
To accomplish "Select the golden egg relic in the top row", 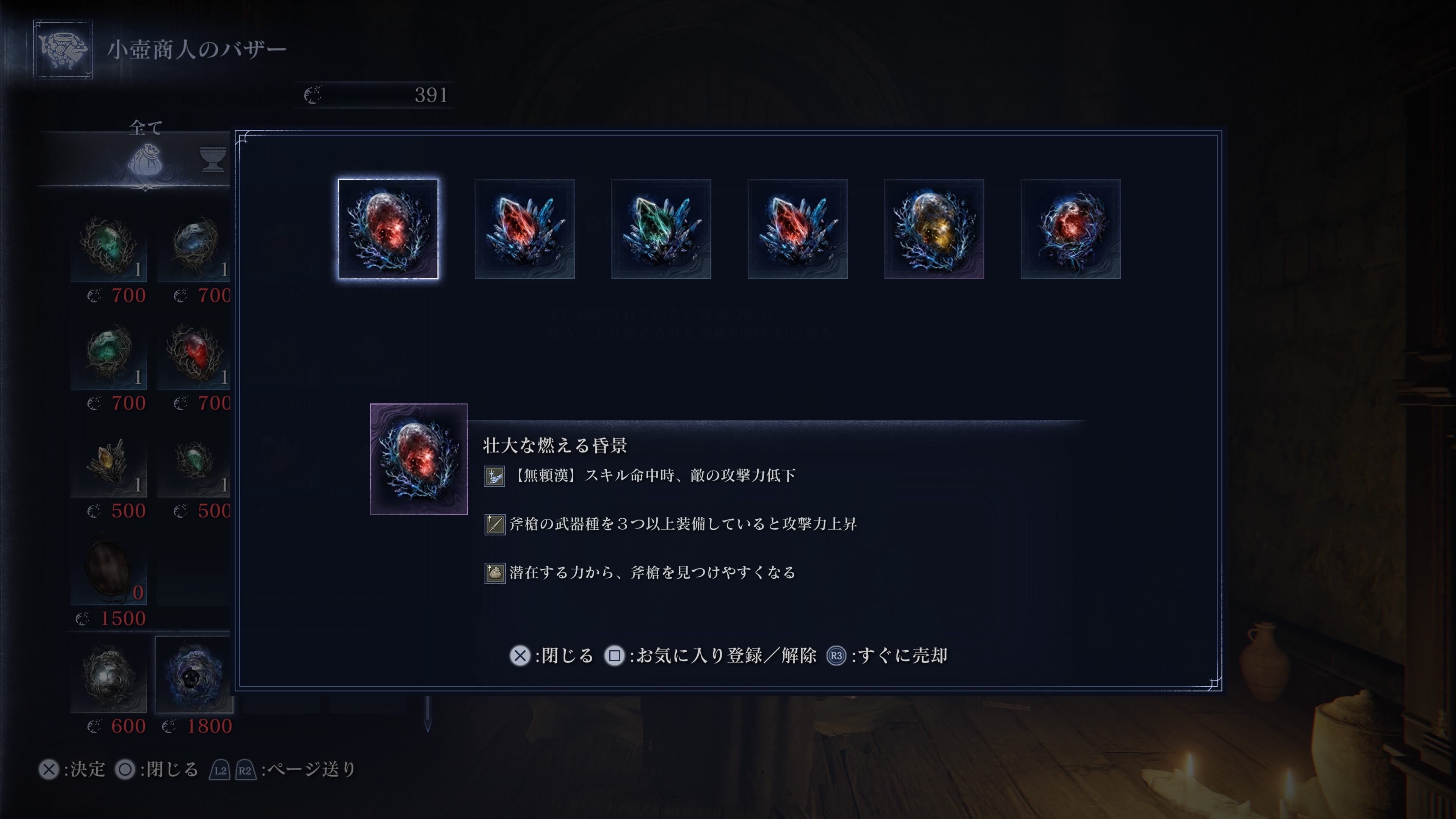I will pyautogui.click(x=934, y=229).
